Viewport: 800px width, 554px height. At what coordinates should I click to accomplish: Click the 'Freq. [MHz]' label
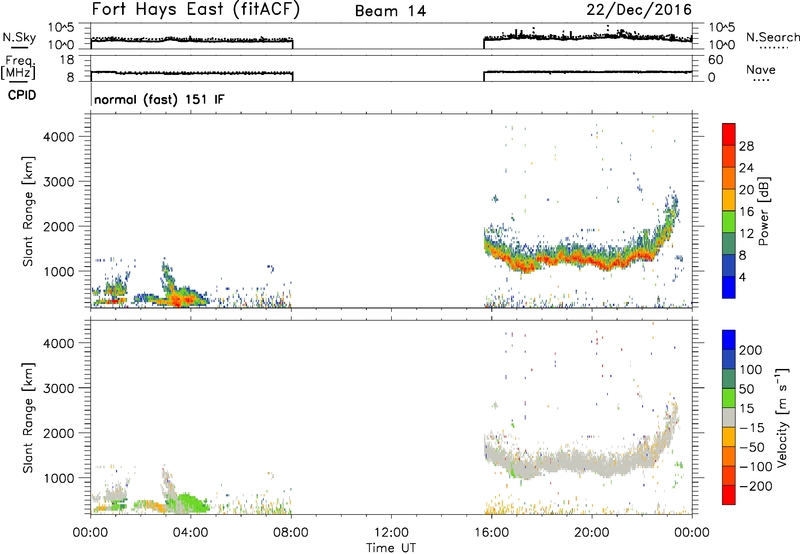[x=19, y=68]
